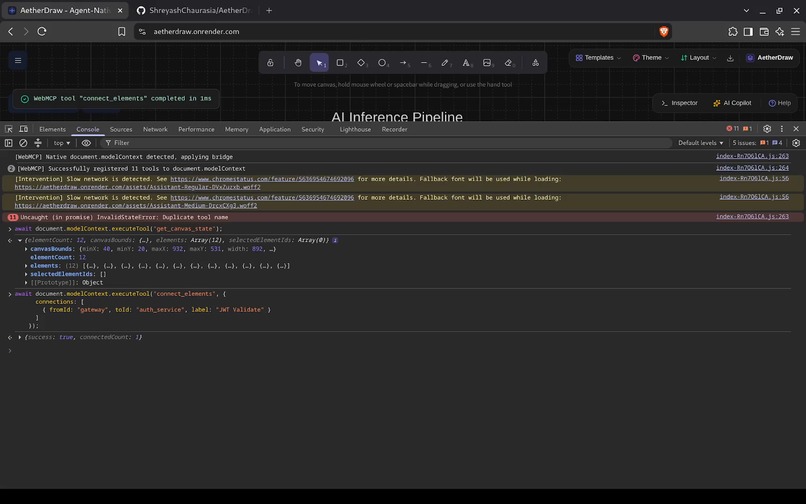Click the Brave Shields lion icon
The height and width of the screenshot is (504, 806).
click(664, 31)
